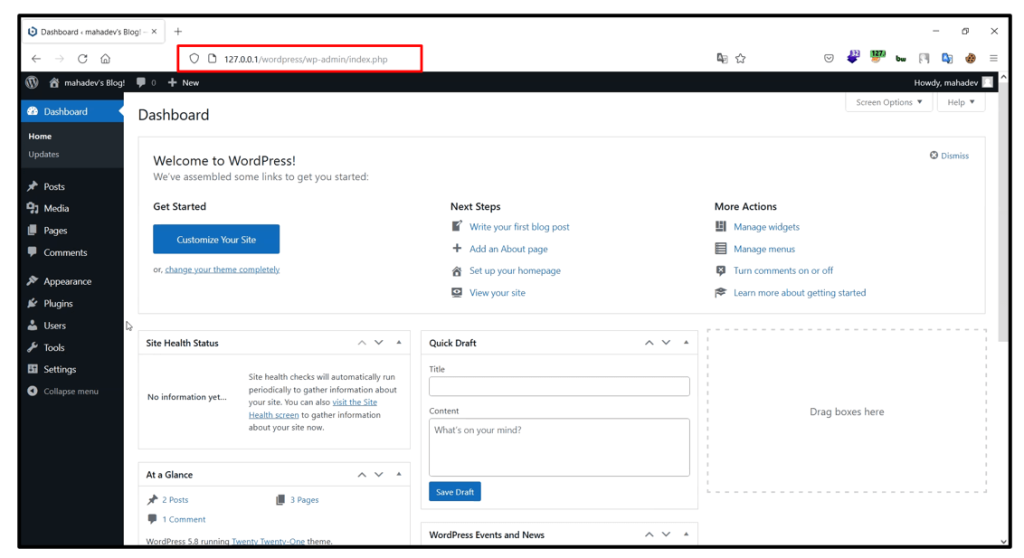Move At a Glance box down
Viewport: 1024px width, 558px height.
coord(379,474)
